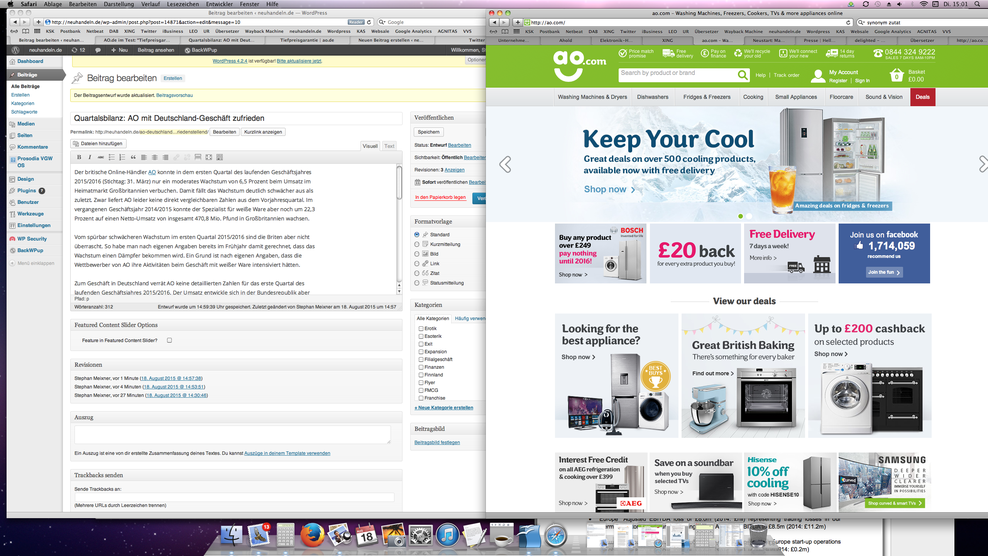Expand the Werkzeuge menu in WordPress sidebar
The height and width of the screenshot is (556, 988).
pyautogui.click(x=30, y=214)
